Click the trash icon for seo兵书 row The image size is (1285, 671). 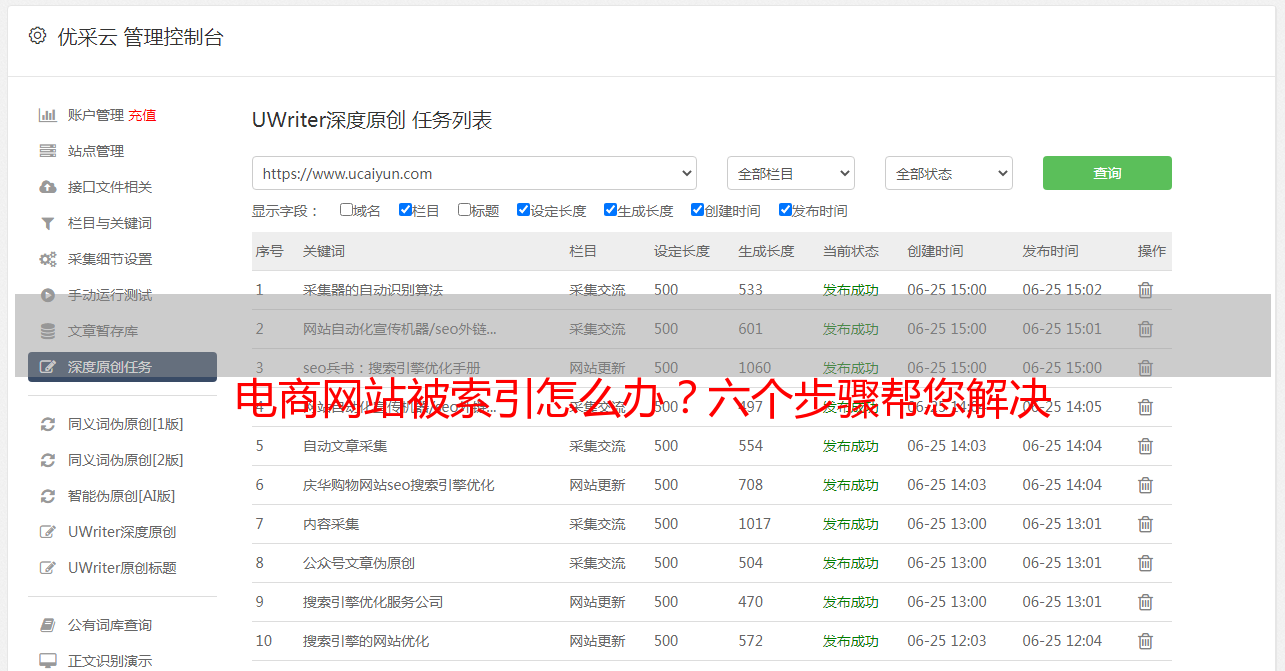(1145, 368)
